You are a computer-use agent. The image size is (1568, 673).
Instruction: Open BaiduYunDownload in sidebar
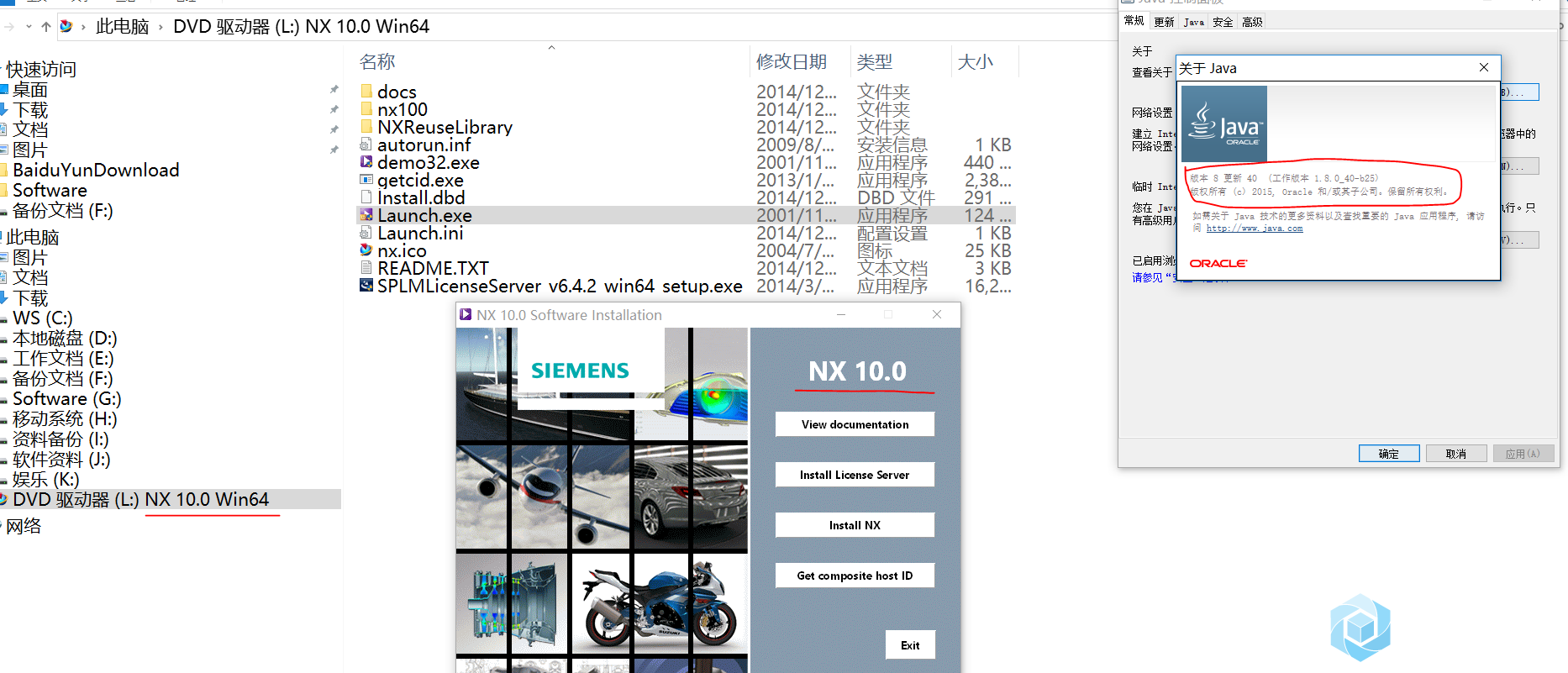[96, 170]
